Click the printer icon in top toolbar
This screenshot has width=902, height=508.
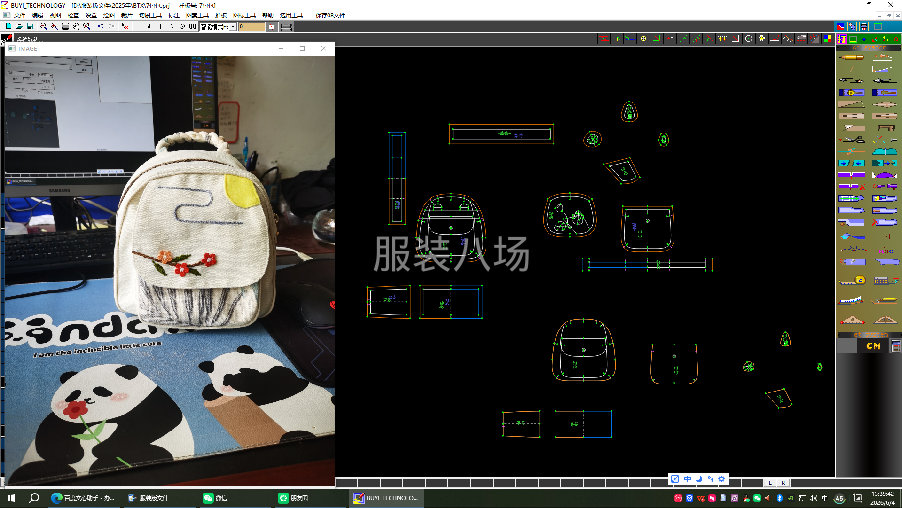[66, 26]
